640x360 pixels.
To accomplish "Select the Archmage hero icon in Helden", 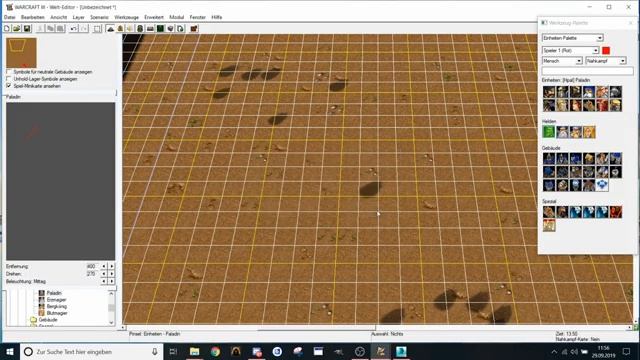I will 562,132.
